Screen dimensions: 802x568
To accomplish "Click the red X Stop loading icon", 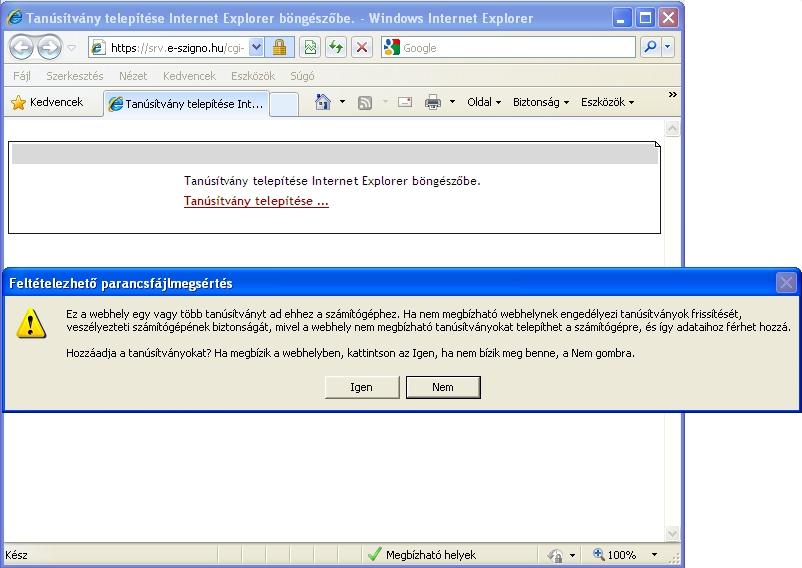I will pyautogui.click(x=362, y=48).
